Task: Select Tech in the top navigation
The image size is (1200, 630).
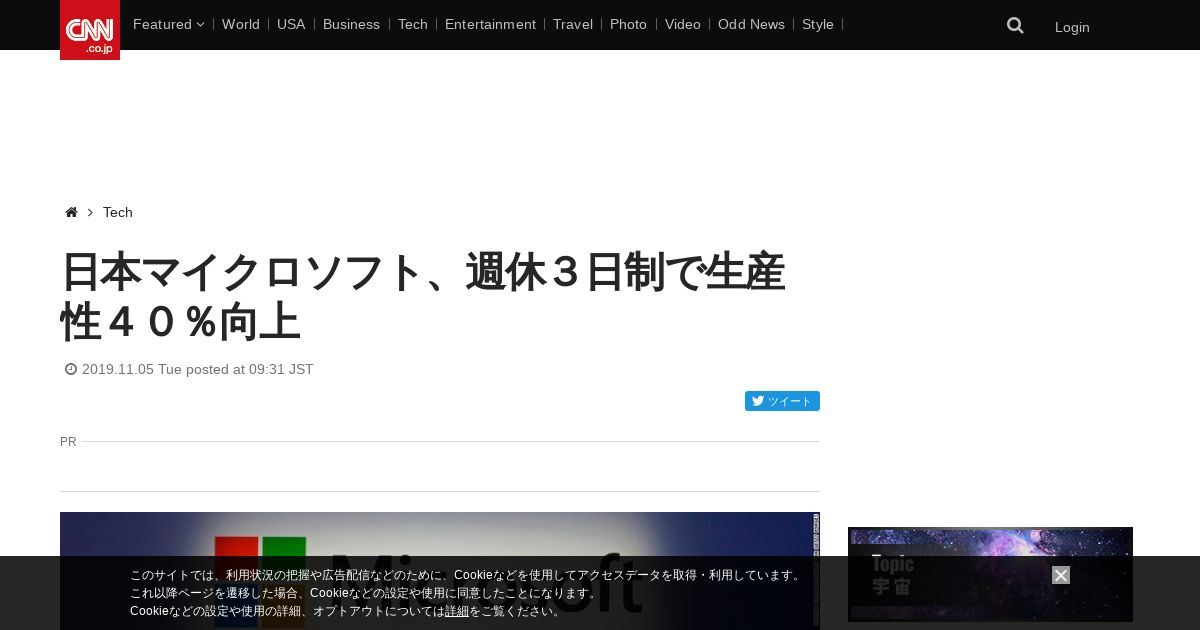Action: (413, 24)
